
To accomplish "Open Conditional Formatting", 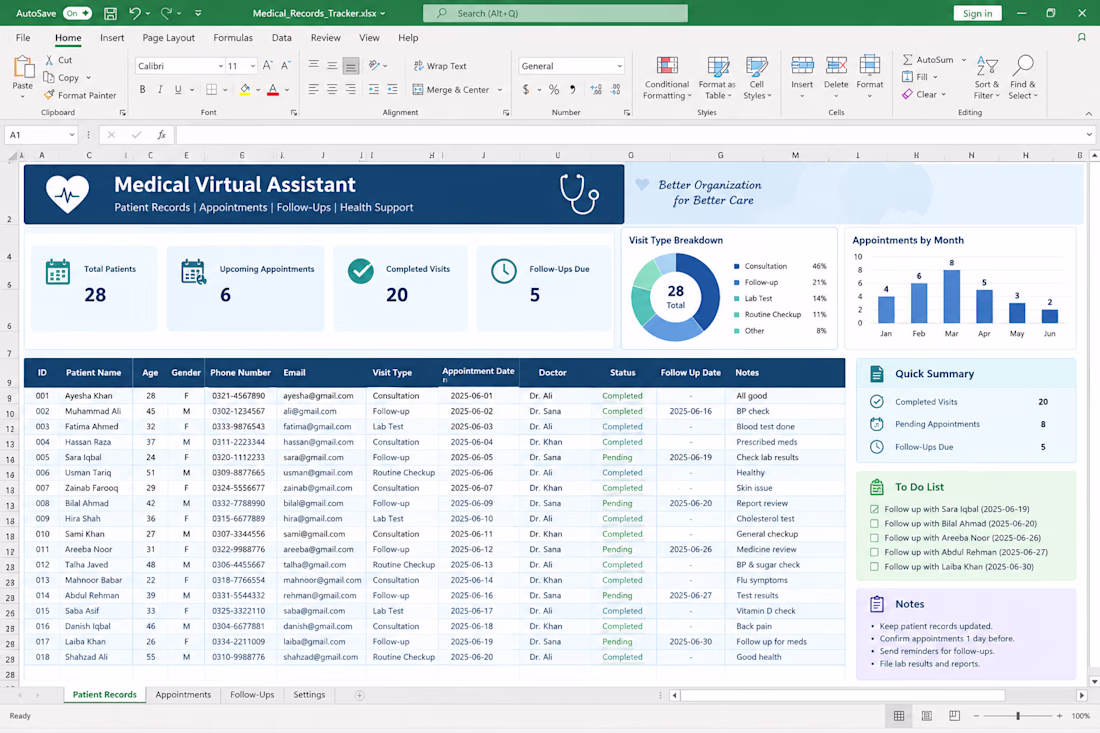I will click(667, 77).
